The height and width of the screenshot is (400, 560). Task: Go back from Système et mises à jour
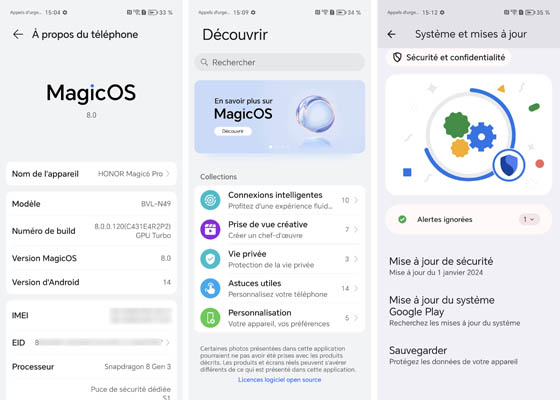[x=391, y=34]
